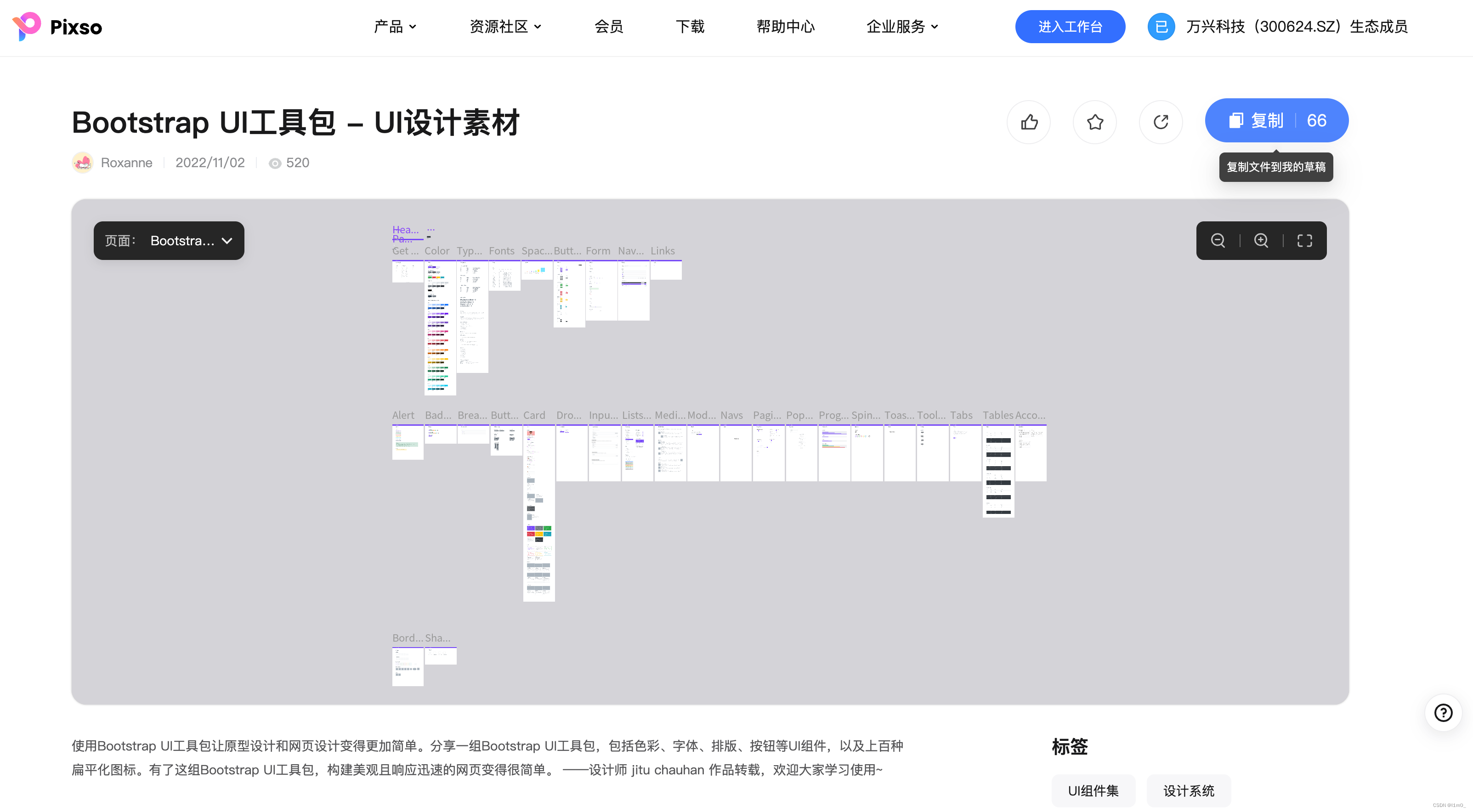Viewport: 1473px width, 812px height.
Task: Open the 资源社区 dropdown menu
Action: click(x=505, y=26)
